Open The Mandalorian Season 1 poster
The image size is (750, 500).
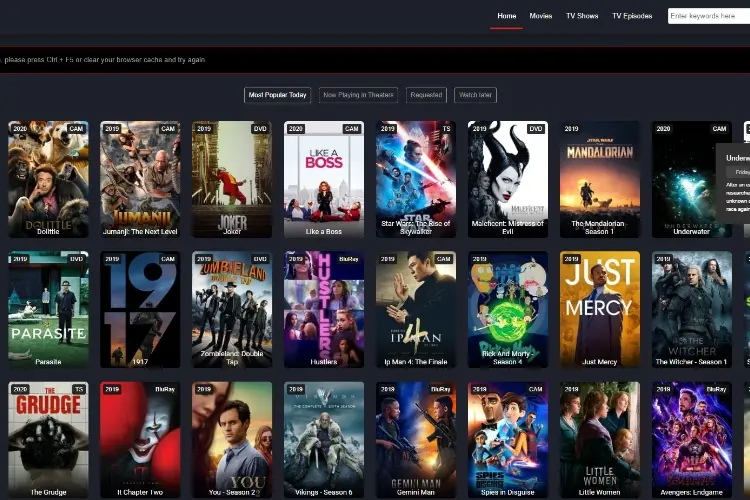click(599, 179)
